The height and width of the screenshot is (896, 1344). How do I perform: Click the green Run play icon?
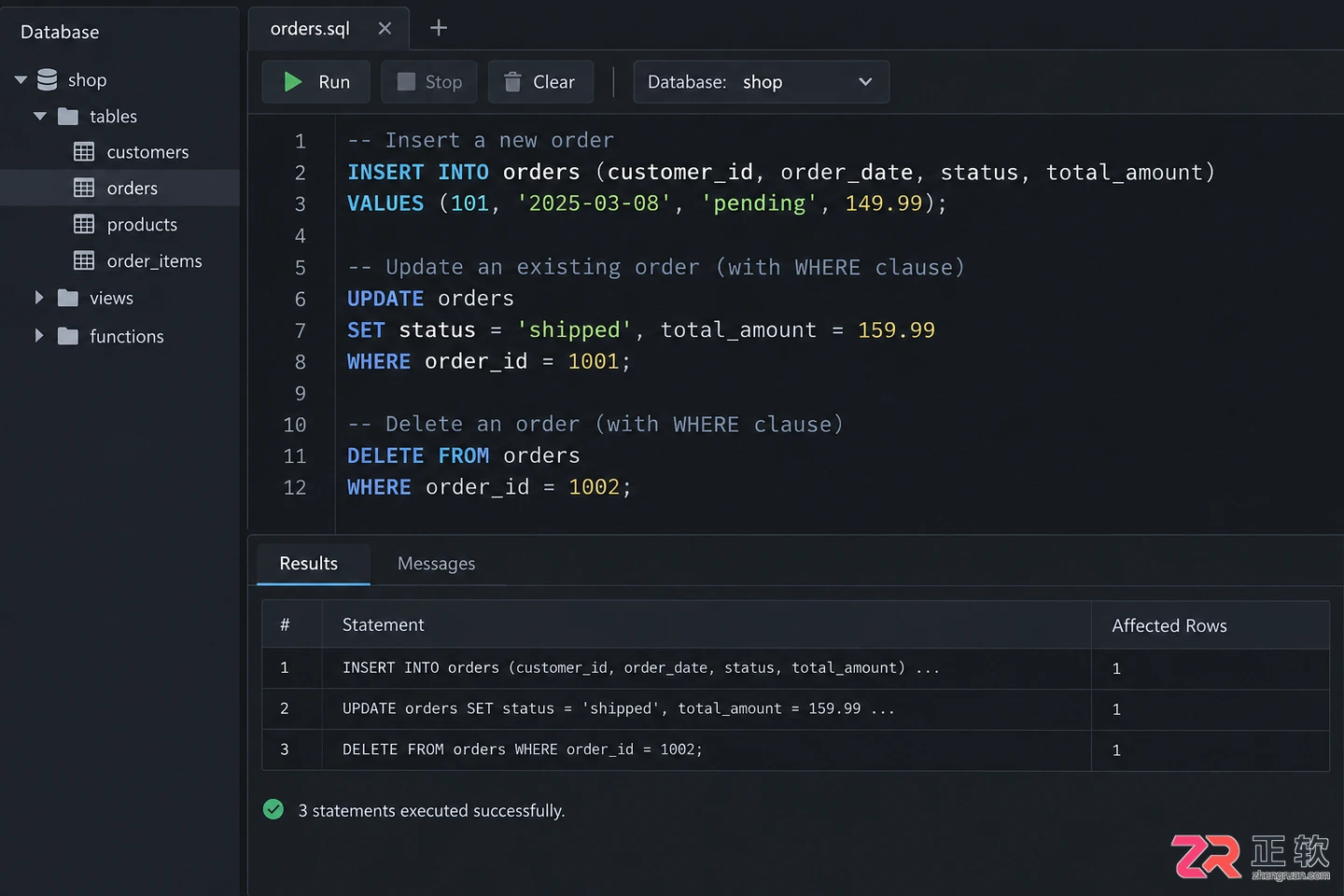tap(293, 82)
